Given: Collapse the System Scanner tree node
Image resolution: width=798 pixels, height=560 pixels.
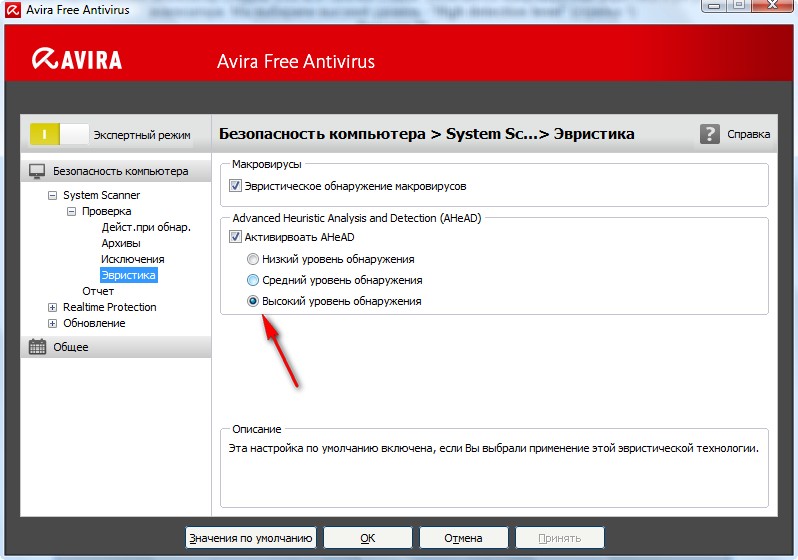Looking at the screenshot, I should (52, 195).
